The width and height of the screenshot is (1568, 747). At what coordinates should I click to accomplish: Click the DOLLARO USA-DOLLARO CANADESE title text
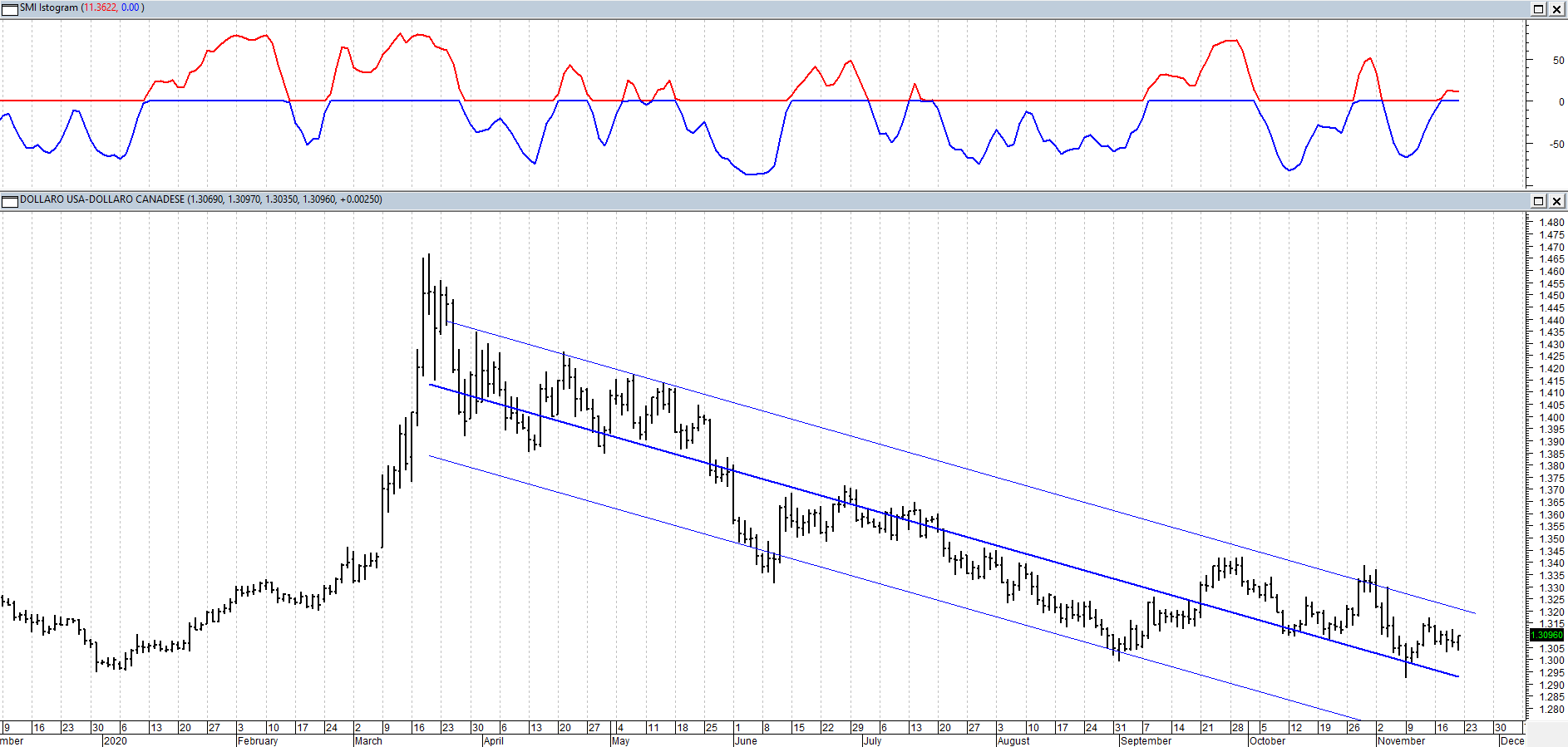point(102,199)
